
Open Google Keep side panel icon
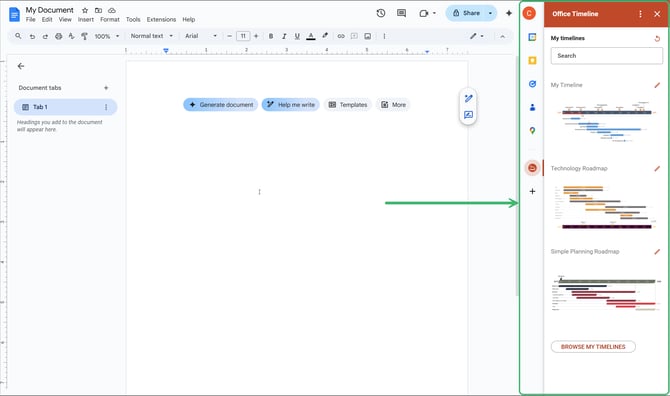(532, 61)
